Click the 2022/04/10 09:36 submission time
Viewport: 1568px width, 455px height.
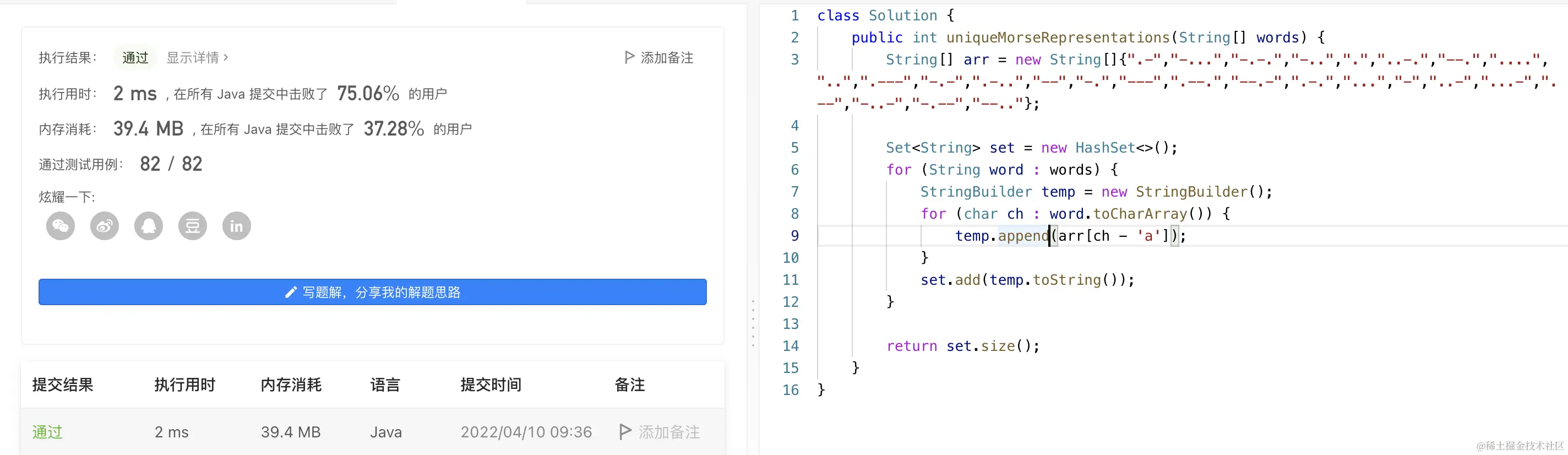[x=526, y=432]
